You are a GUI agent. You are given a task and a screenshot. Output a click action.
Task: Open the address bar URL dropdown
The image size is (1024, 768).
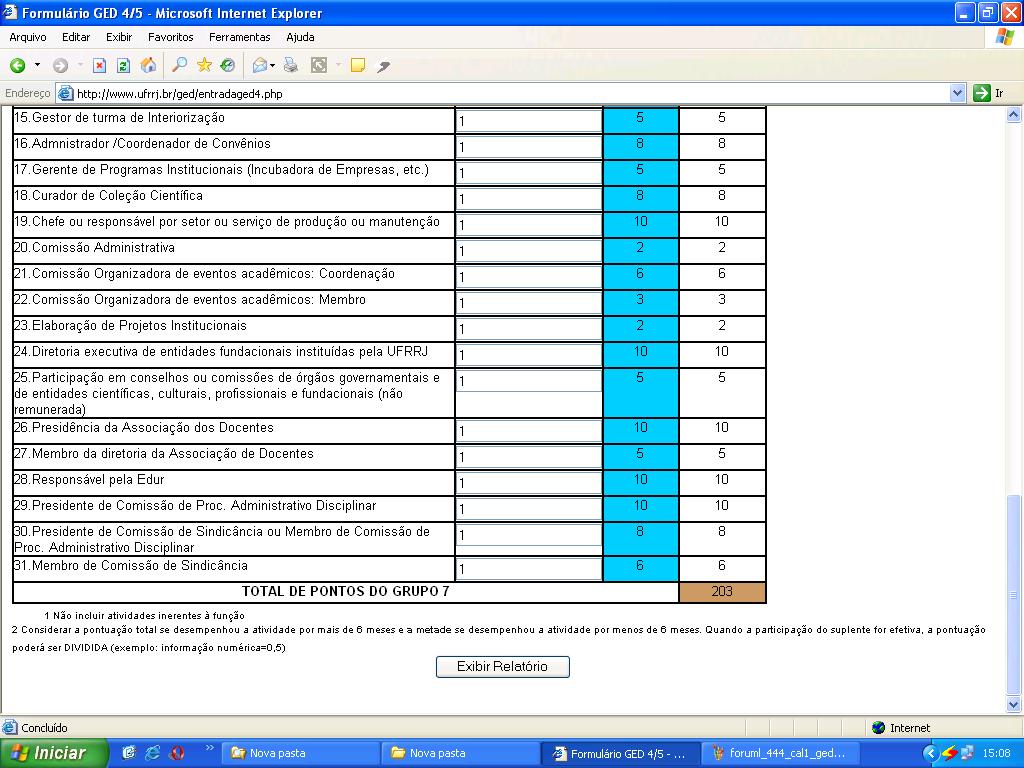pyautogui.click(x=957, y=93)
